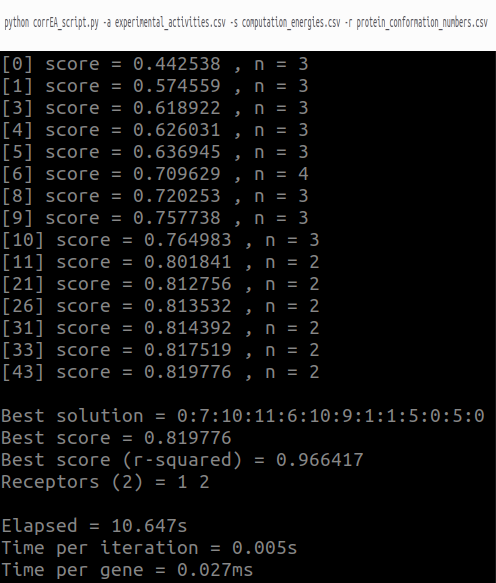This screenshot has height=583, width=496.
Task: Click the iteration [0] score line
Action: click(155, 64)
